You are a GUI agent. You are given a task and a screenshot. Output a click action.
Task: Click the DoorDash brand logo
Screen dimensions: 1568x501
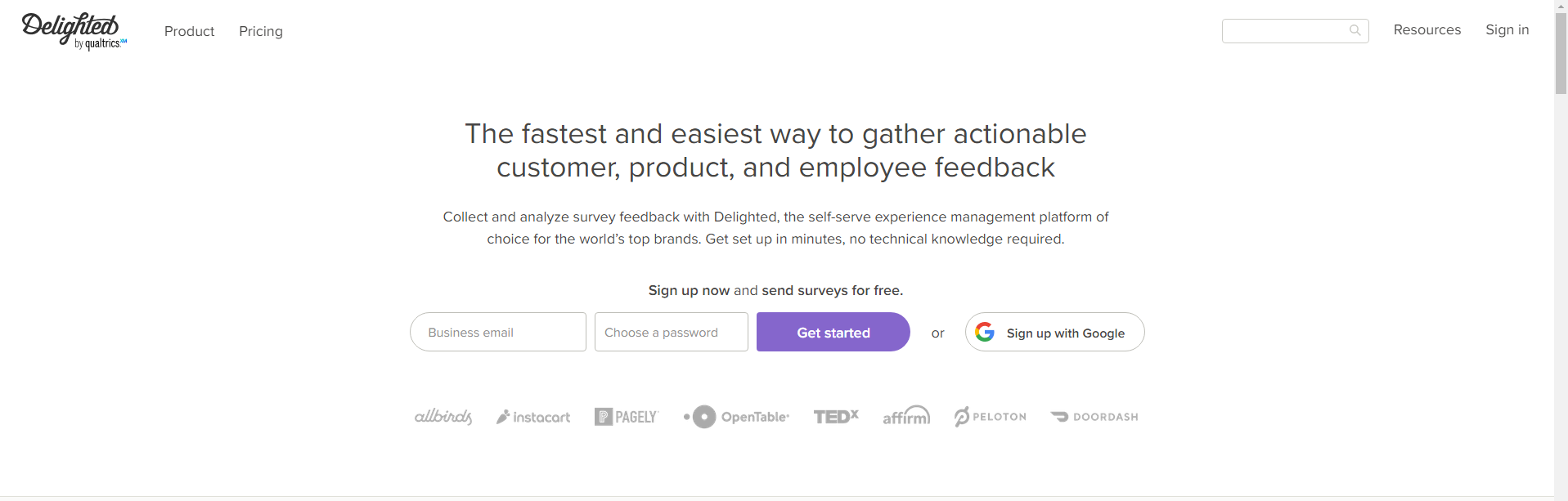tap(1094, 417)
